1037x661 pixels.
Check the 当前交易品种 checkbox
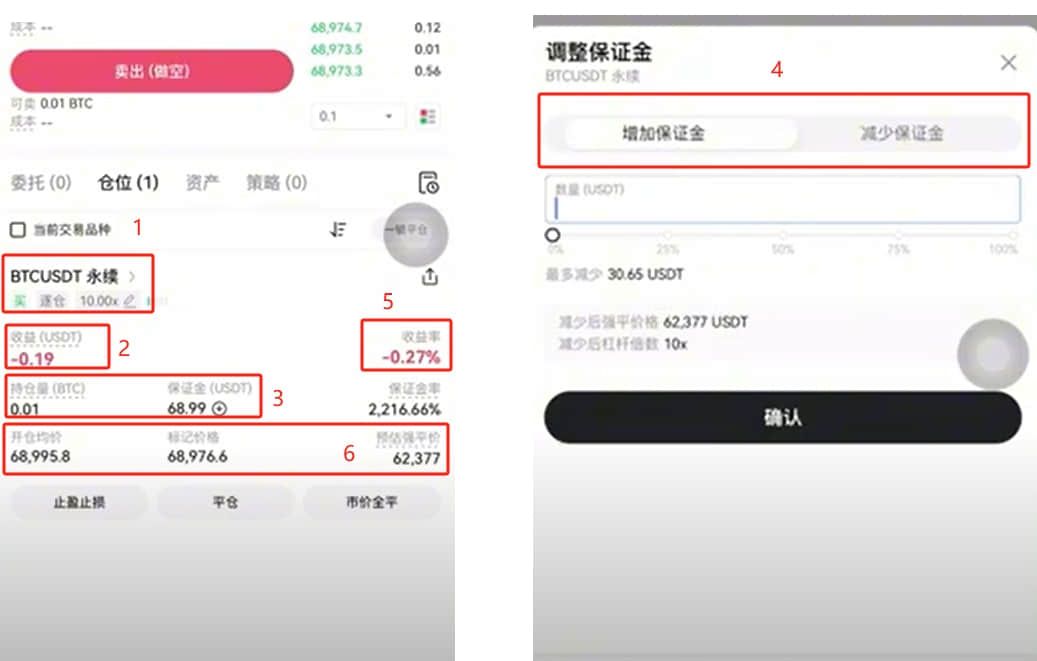pyautogui.click(x=18, y=230)
